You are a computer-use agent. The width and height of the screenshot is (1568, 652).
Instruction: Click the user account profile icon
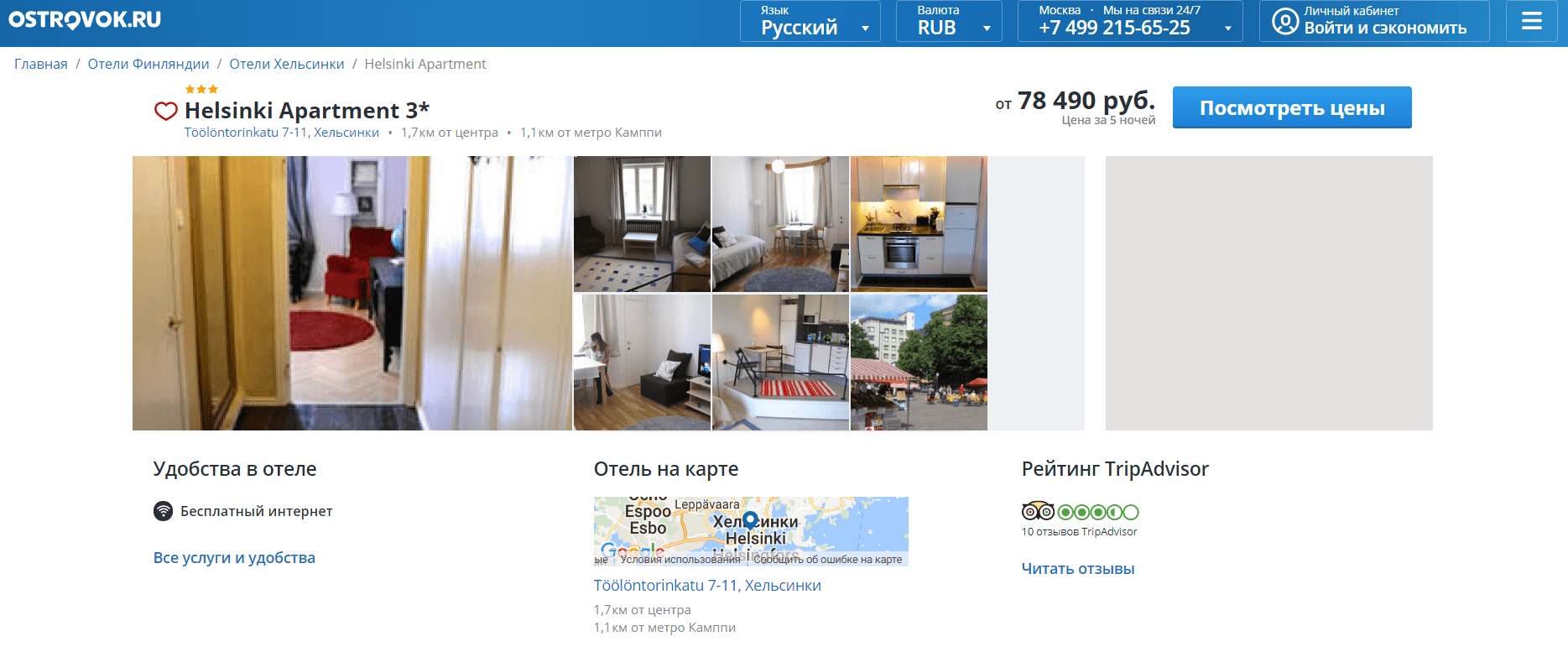(x=1284, y=21)
